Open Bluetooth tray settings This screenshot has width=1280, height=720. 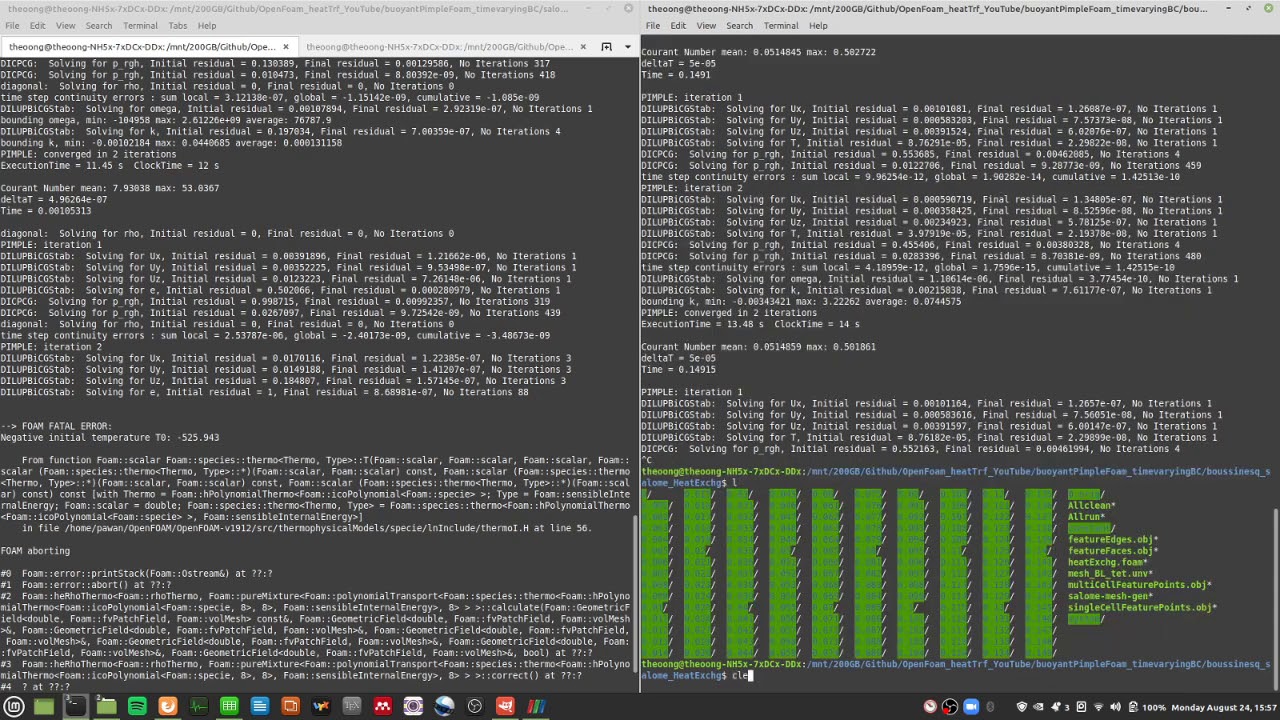click(991, 707)
